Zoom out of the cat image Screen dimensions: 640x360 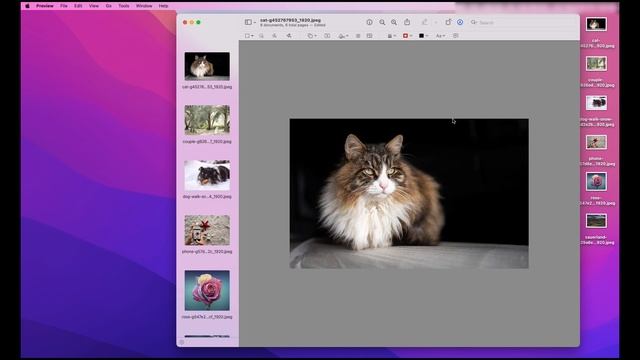point(382,22)
